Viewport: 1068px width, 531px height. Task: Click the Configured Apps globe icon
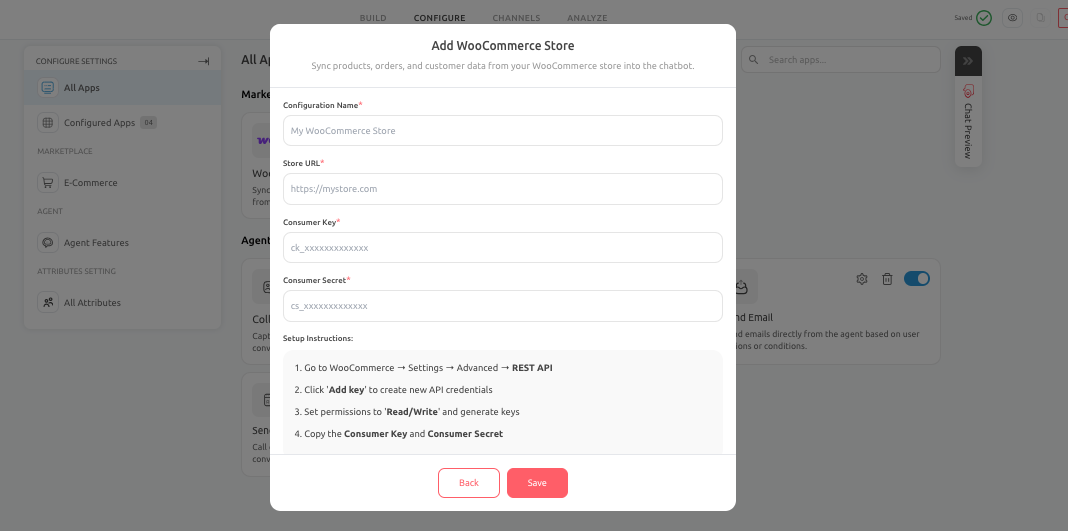(48, 123)
